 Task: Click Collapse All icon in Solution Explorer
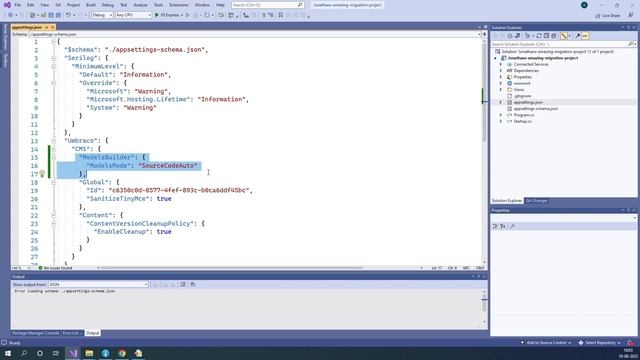tap(546, 36)
